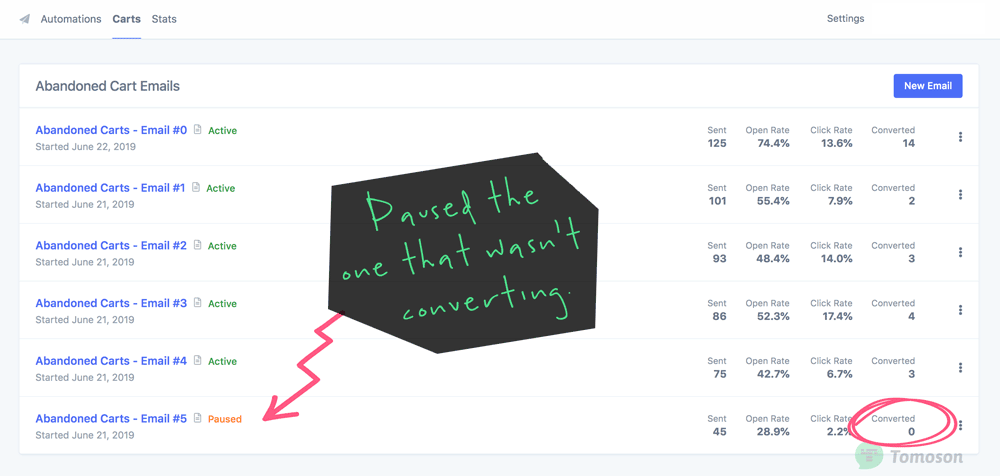
Task: Click the Tomoson chat bubble logo
Action: [x=868, y=456]
